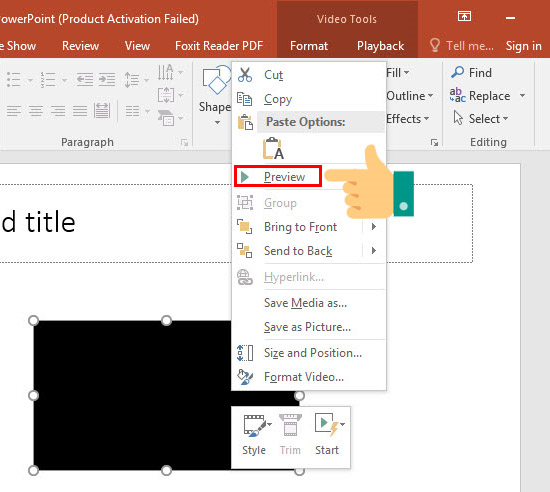Click the Sign in link
Viewport: 550px width, 492px height.
523,46
